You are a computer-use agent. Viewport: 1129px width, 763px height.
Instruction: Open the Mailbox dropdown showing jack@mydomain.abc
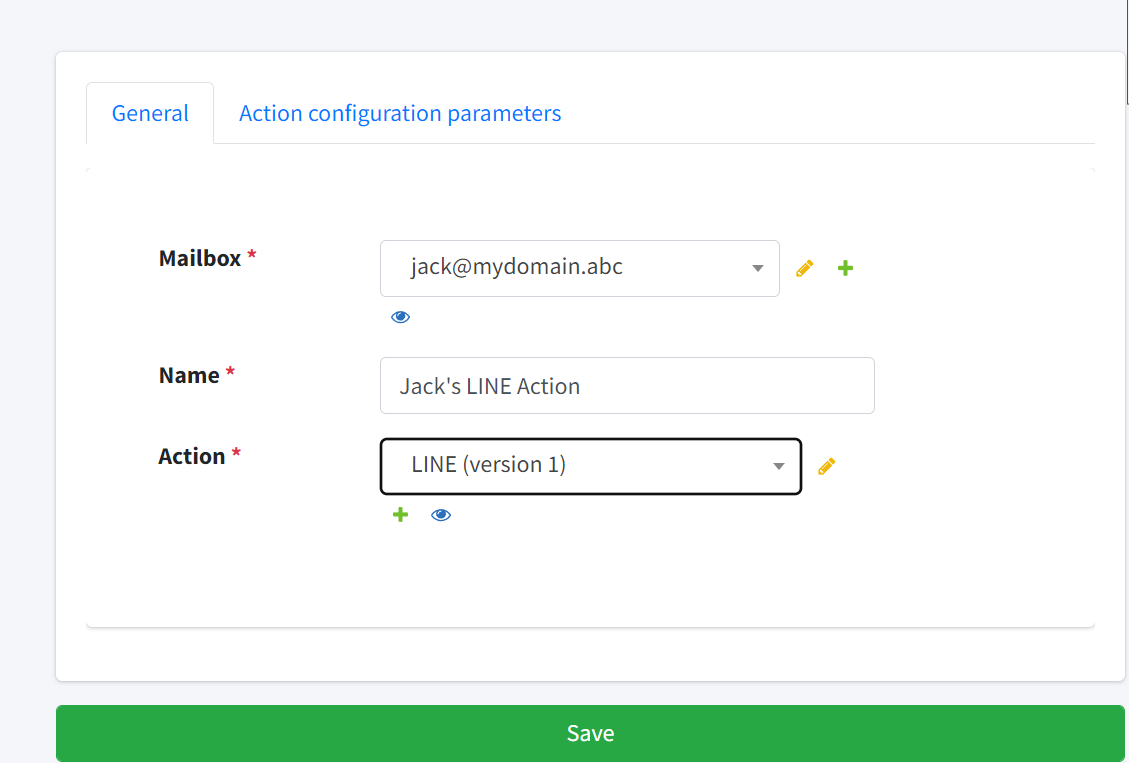coord(580,268)
